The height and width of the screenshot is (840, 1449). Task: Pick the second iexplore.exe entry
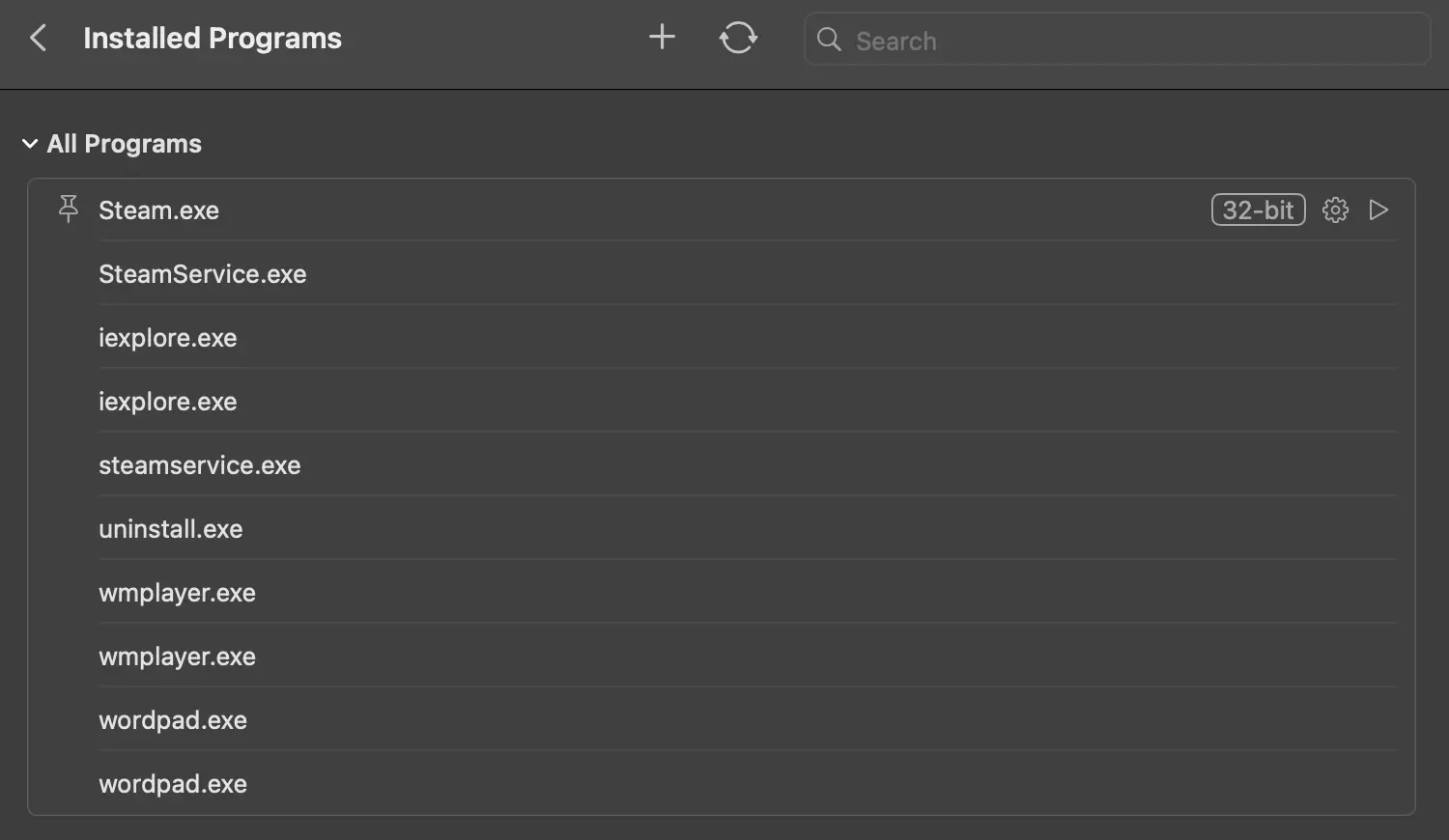(168, 402)
